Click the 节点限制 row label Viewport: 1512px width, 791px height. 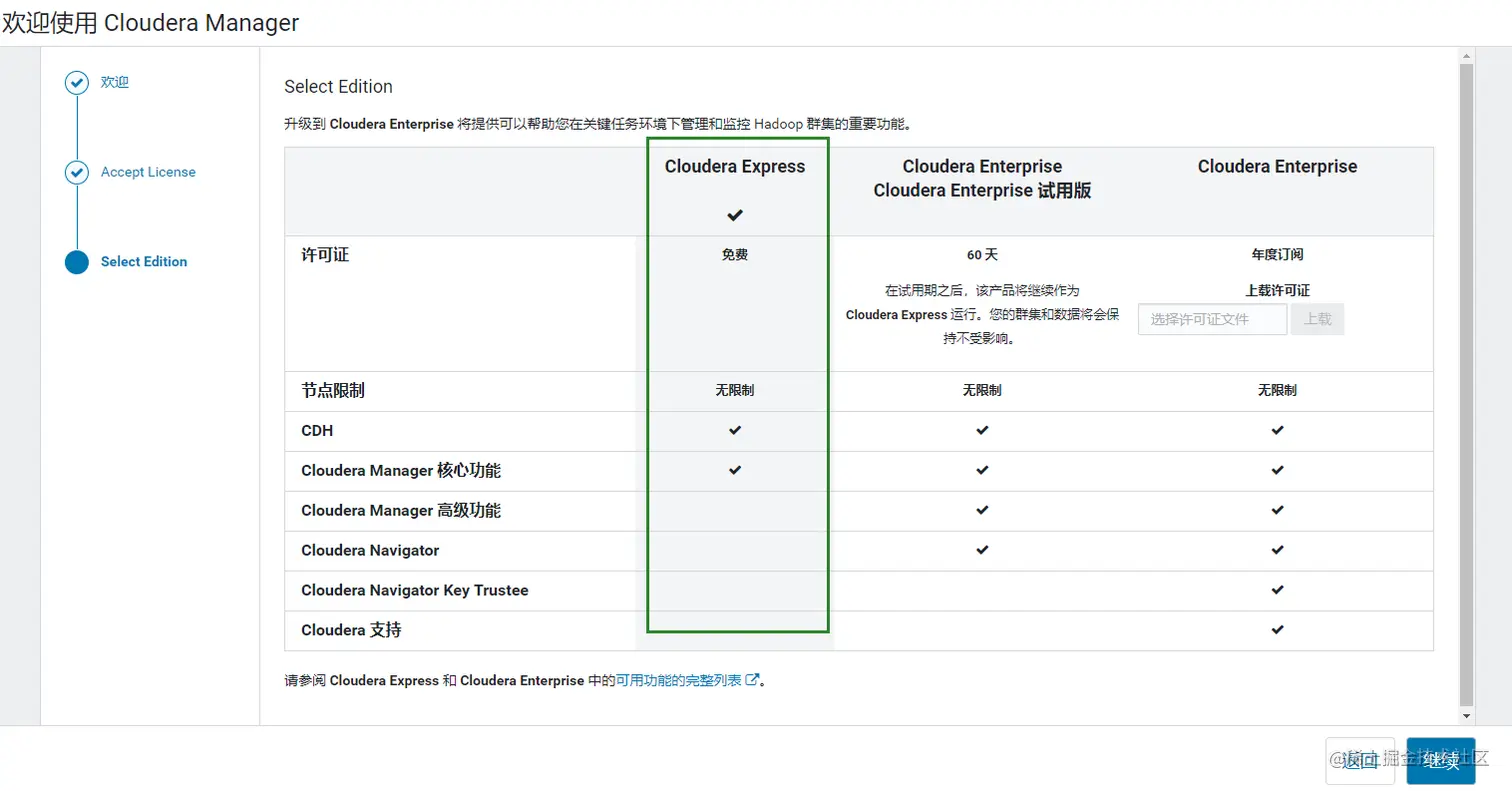click(333, 390)
